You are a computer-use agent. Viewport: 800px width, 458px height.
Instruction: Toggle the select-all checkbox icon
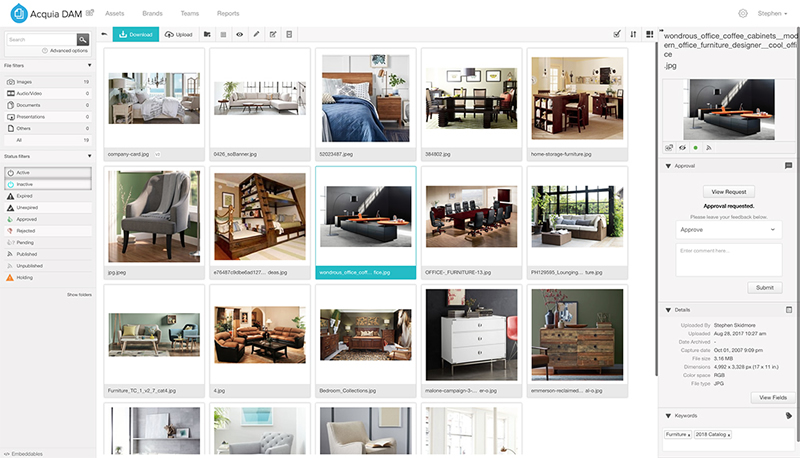point(616,34)
